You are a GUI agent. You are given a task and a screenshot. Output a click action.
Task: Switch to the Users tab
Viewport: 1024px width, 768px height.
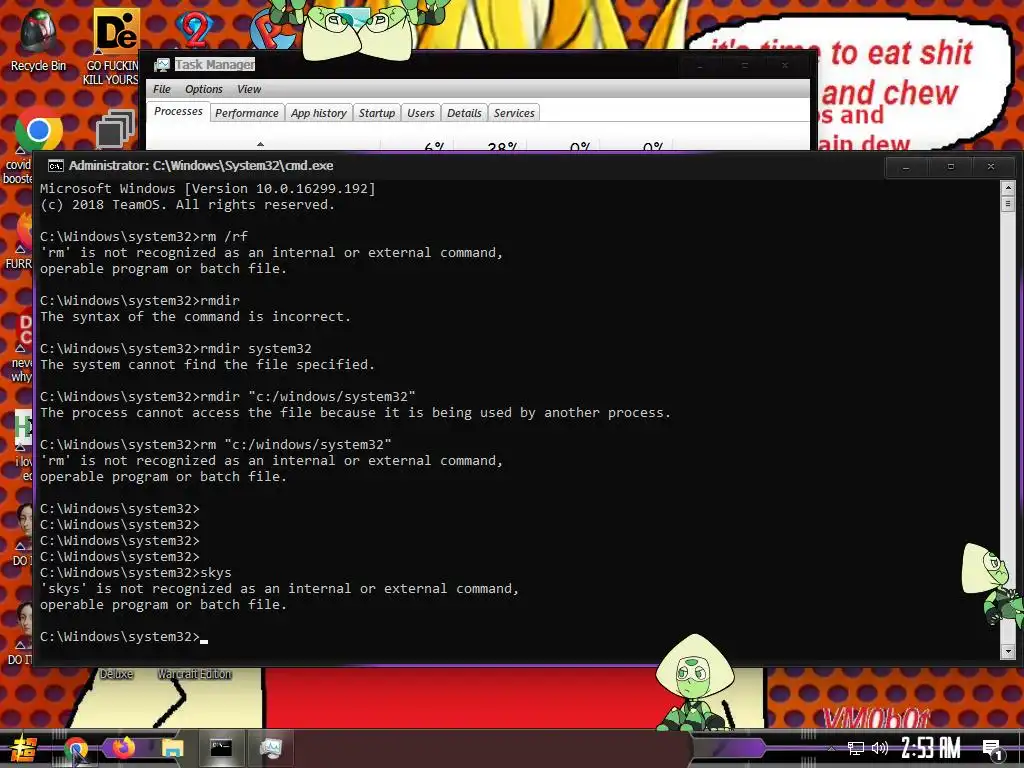click(x=421, y=113)
